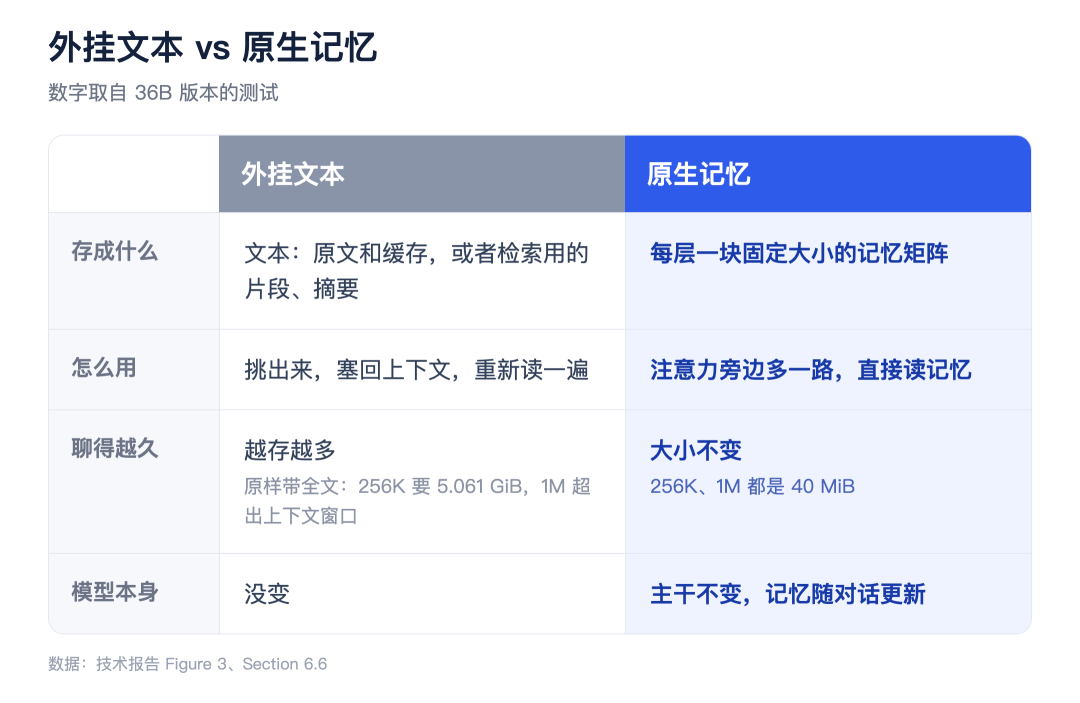Click the cell '每层一块固定大小的记忆矩阵'

[x=827, y=271]
